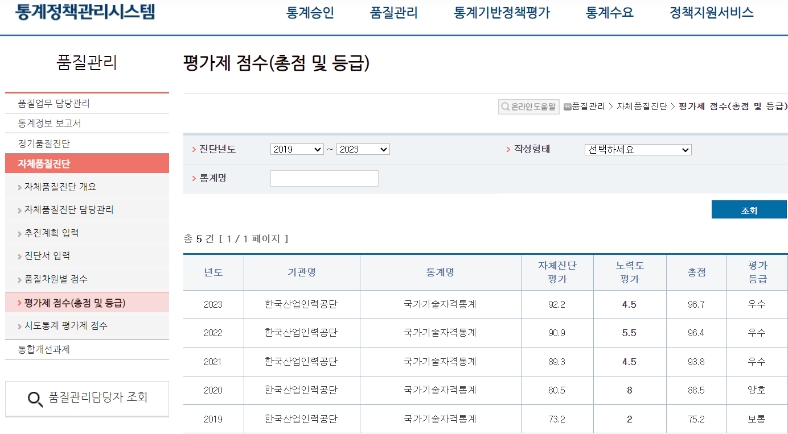Viewport: 788px width, 434px height.
Task: Select 시도통계 평가제 점수 in the sidebar
Action: tap(66, 326)
